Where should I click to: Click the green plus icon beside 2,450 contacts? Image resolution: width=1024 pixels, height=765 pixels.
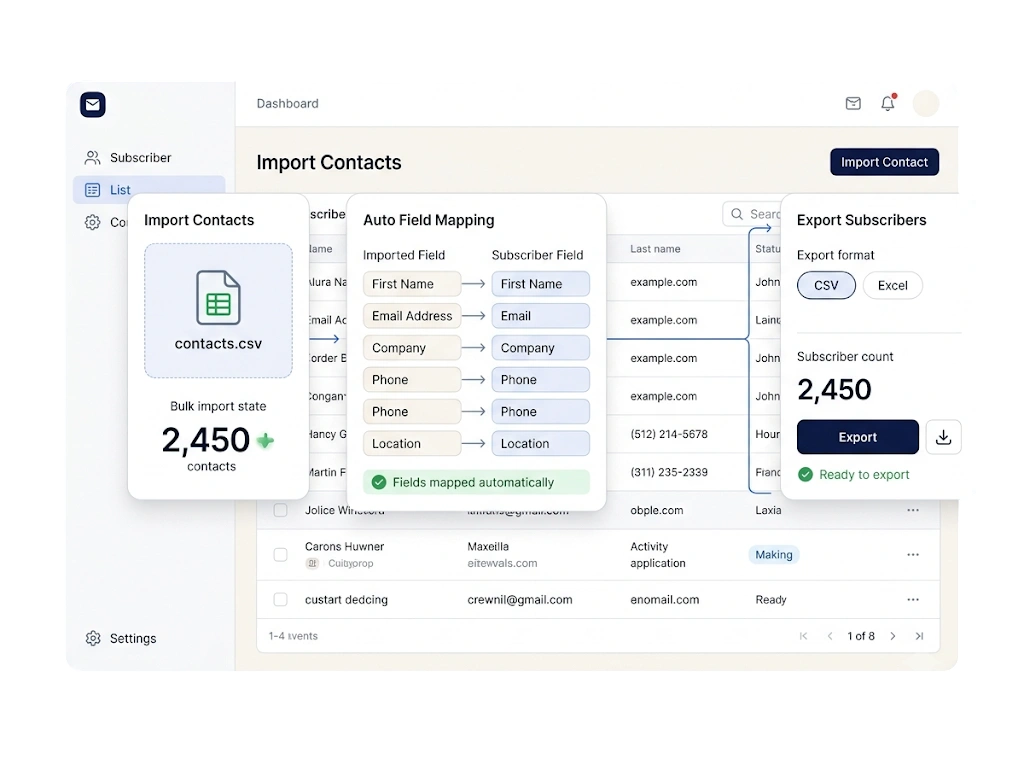(x=265, y=441)
